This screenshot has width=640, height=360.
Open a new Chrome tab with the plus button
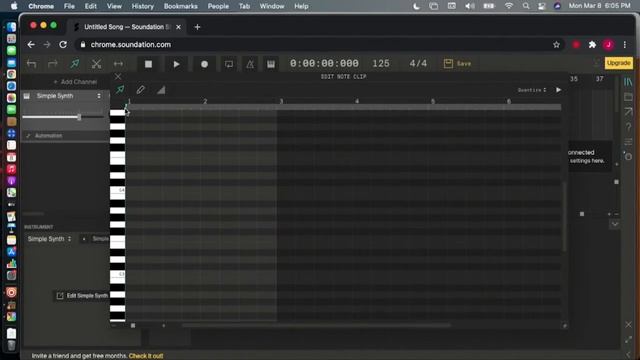tap(198, 27)
